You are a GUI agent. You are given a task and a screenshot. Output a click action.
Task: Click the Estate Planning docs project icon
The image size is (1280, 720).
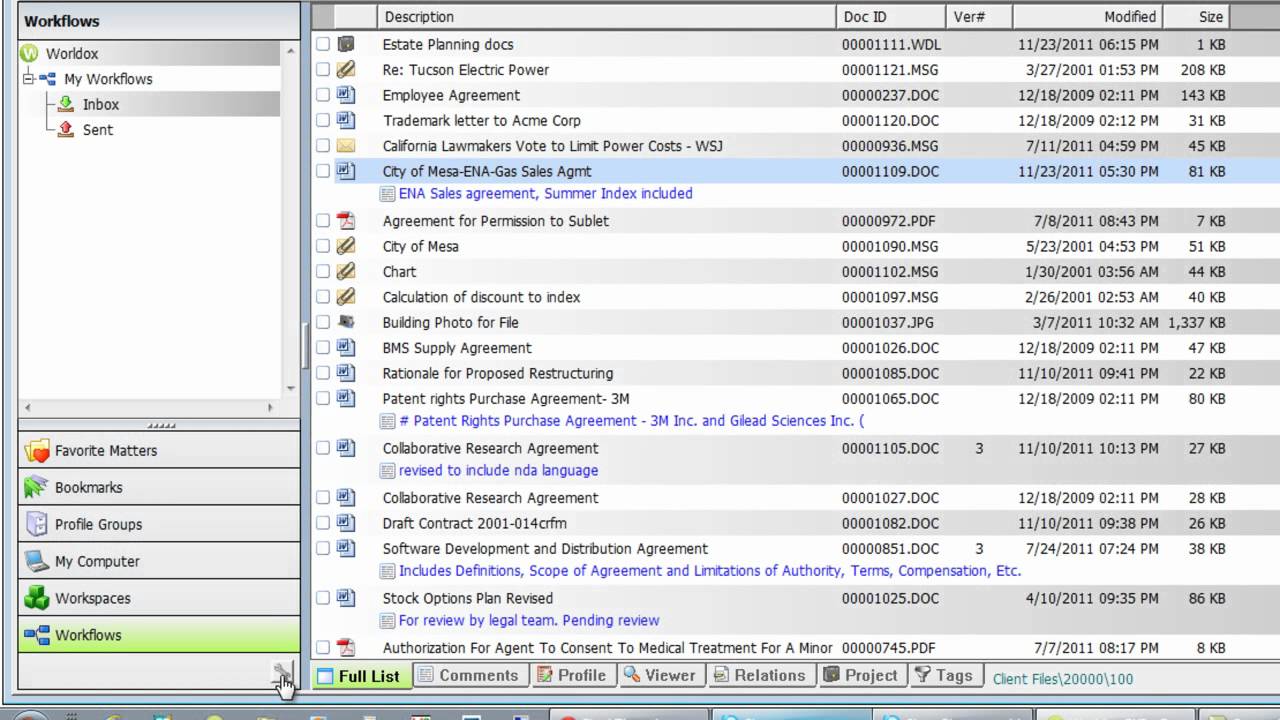(x=346, y=44)
